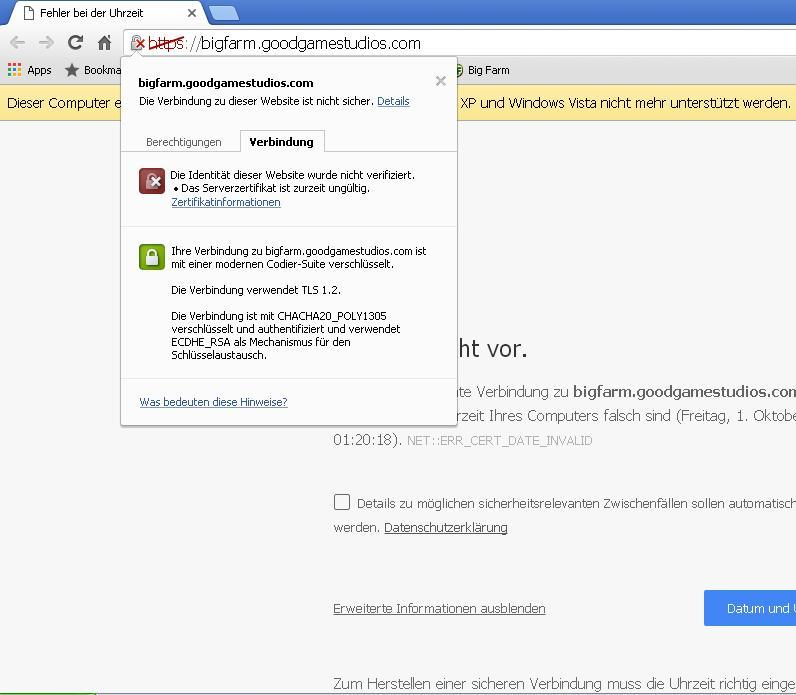Reload the current page
The image size is (796, 695).
coord(76,43)
